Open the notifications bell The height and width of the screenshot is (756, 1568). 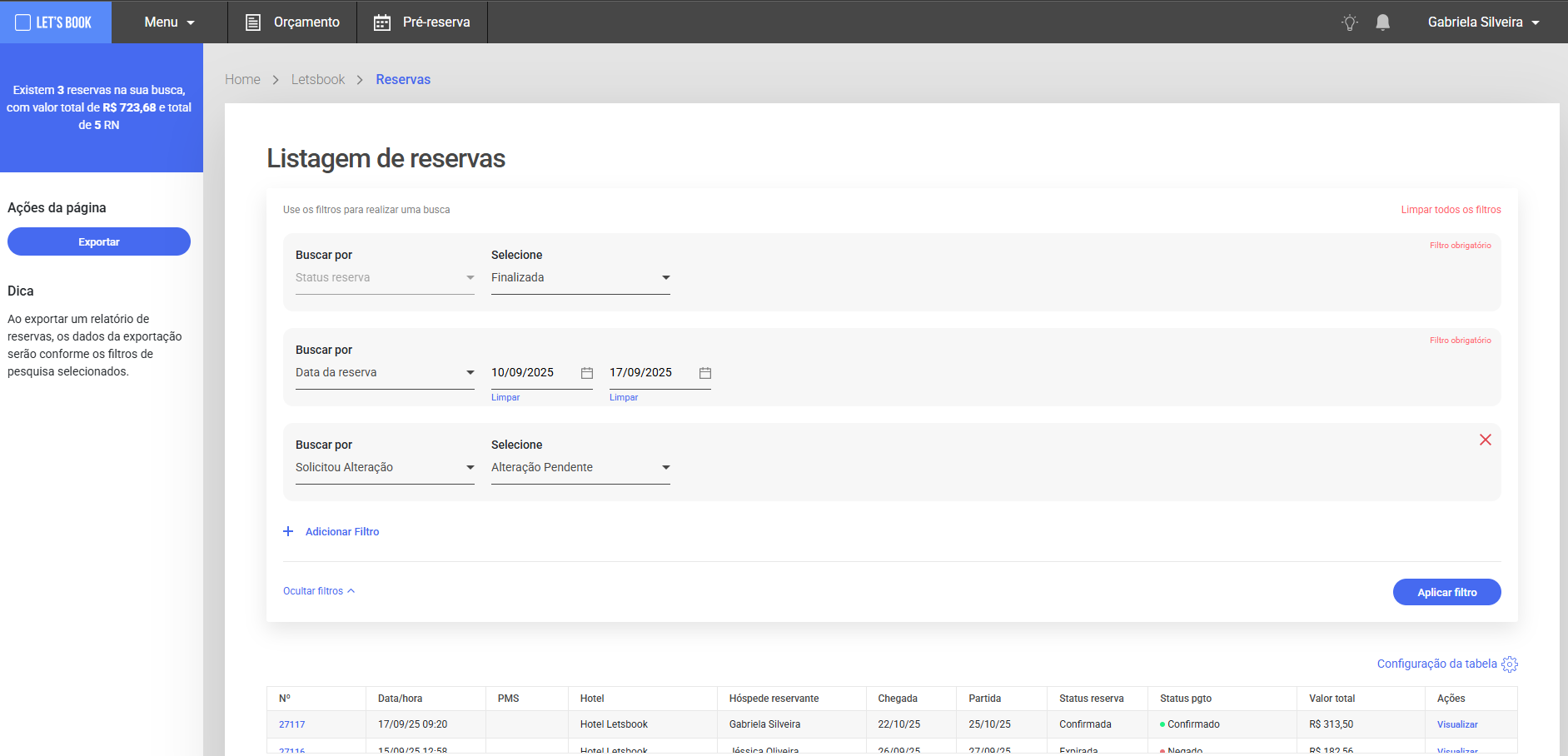coord(1382,22)
